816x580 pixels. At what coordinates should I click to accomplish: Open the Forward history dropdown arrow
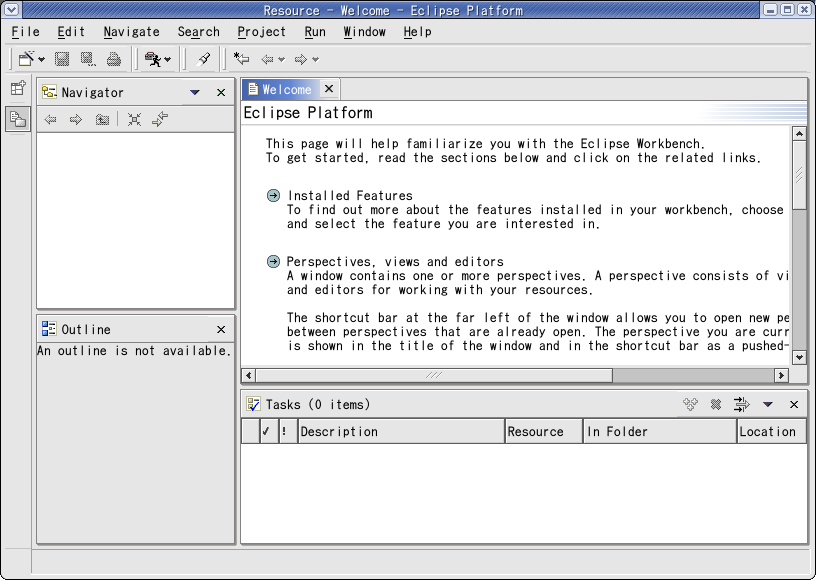point(315,59)
